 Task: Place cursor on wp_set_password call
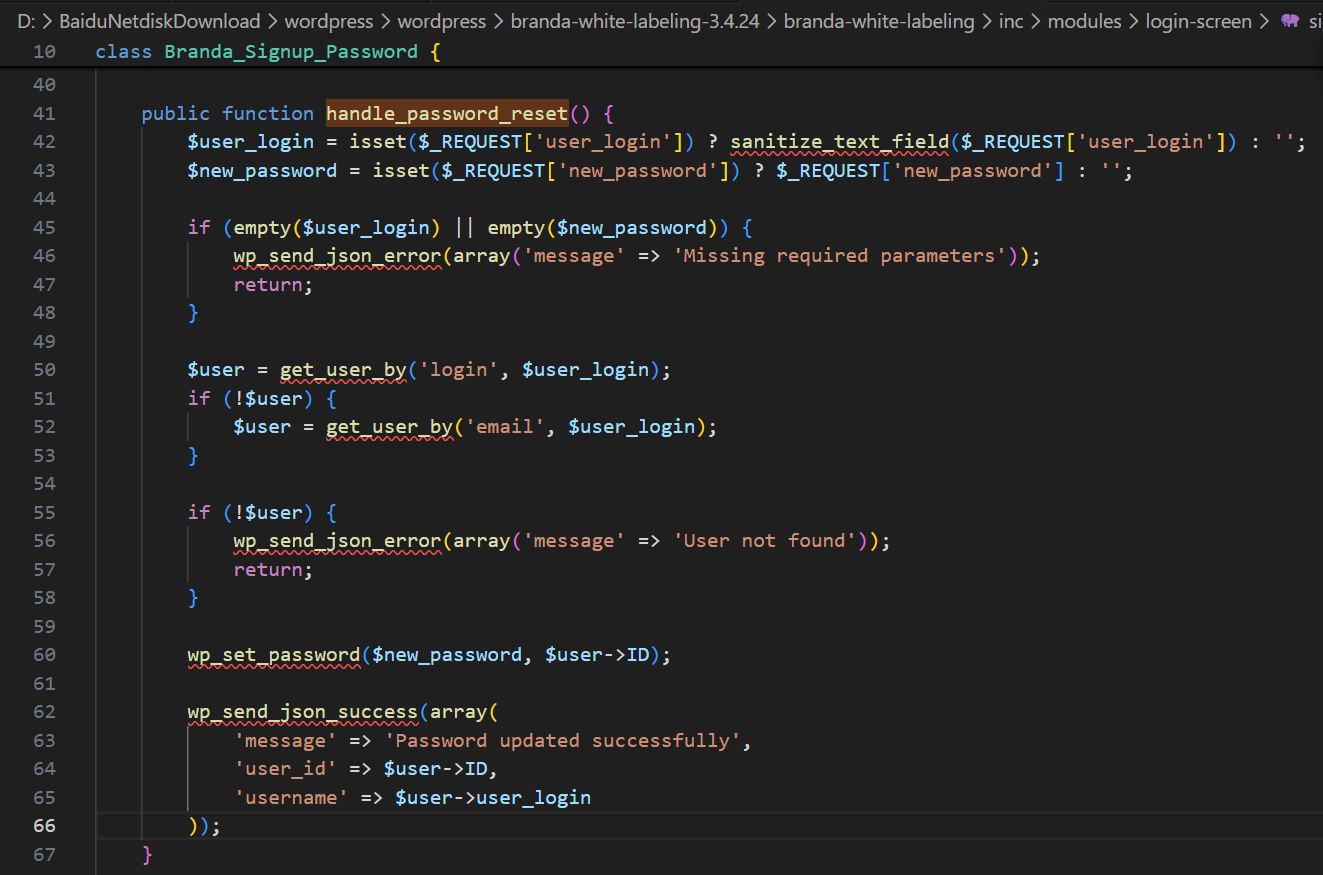pyautogui.click(x=273, y=655)
